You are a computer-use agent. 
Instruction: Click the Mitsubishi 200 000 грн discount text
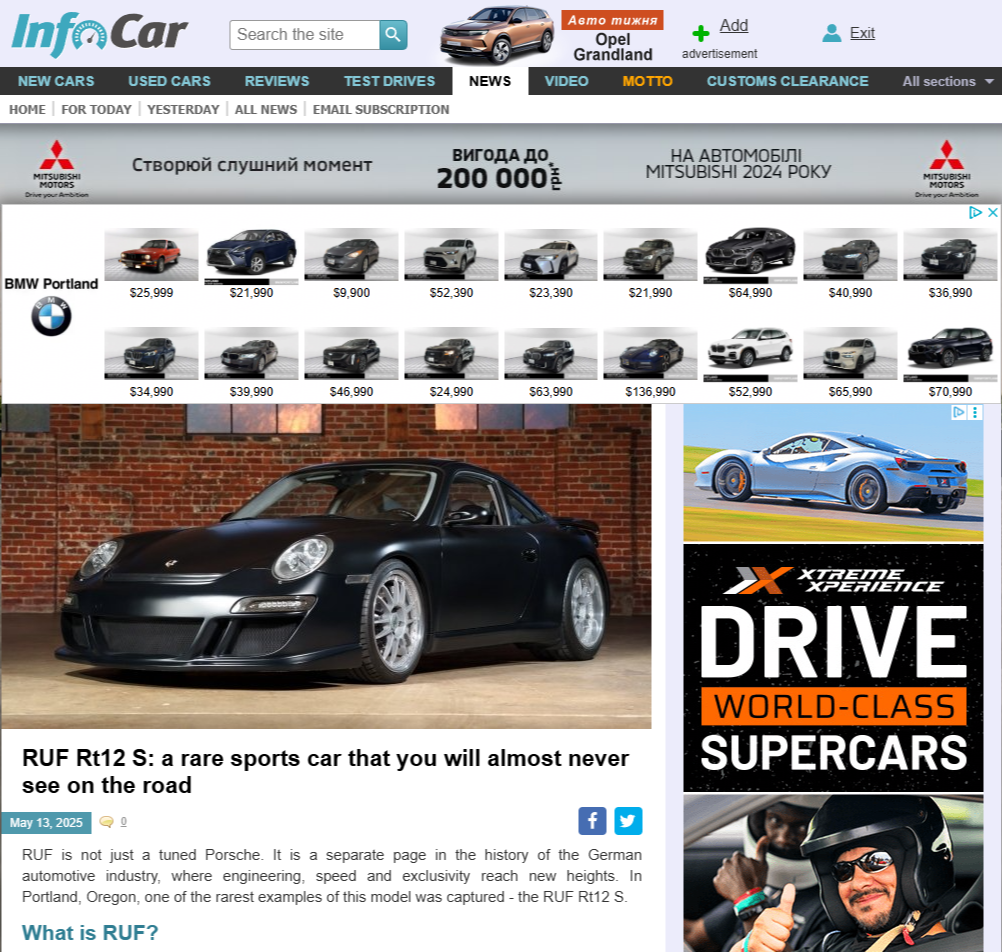tap(499, 170)
